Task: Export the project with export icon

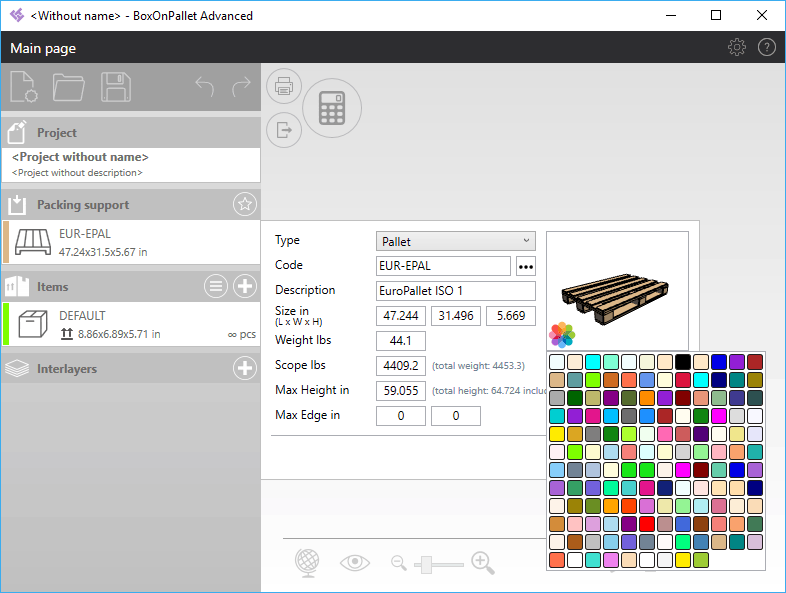Action: (284, 130)
